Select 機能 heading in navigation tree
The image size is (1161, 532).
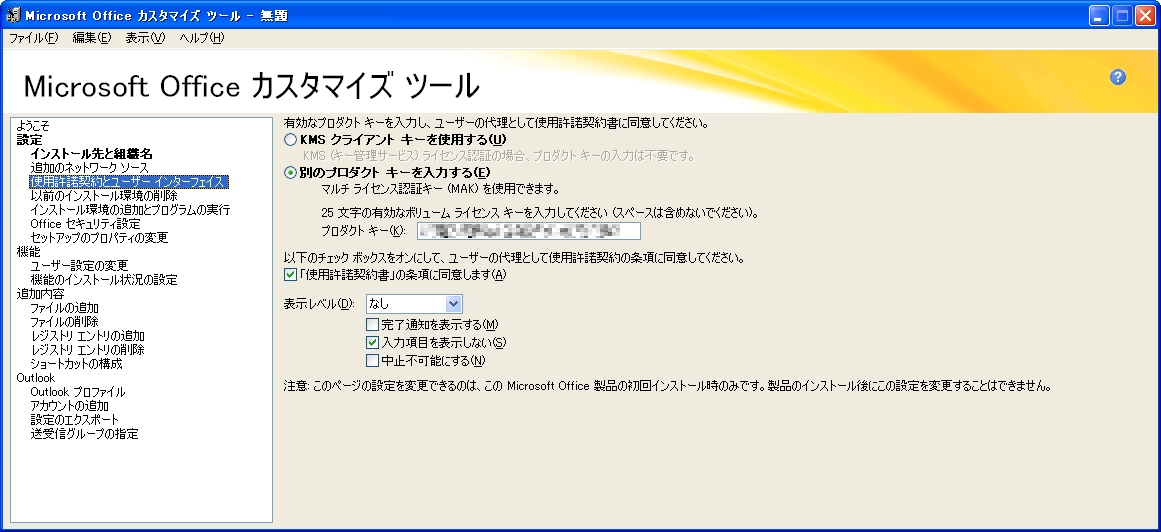pos(28,252)
